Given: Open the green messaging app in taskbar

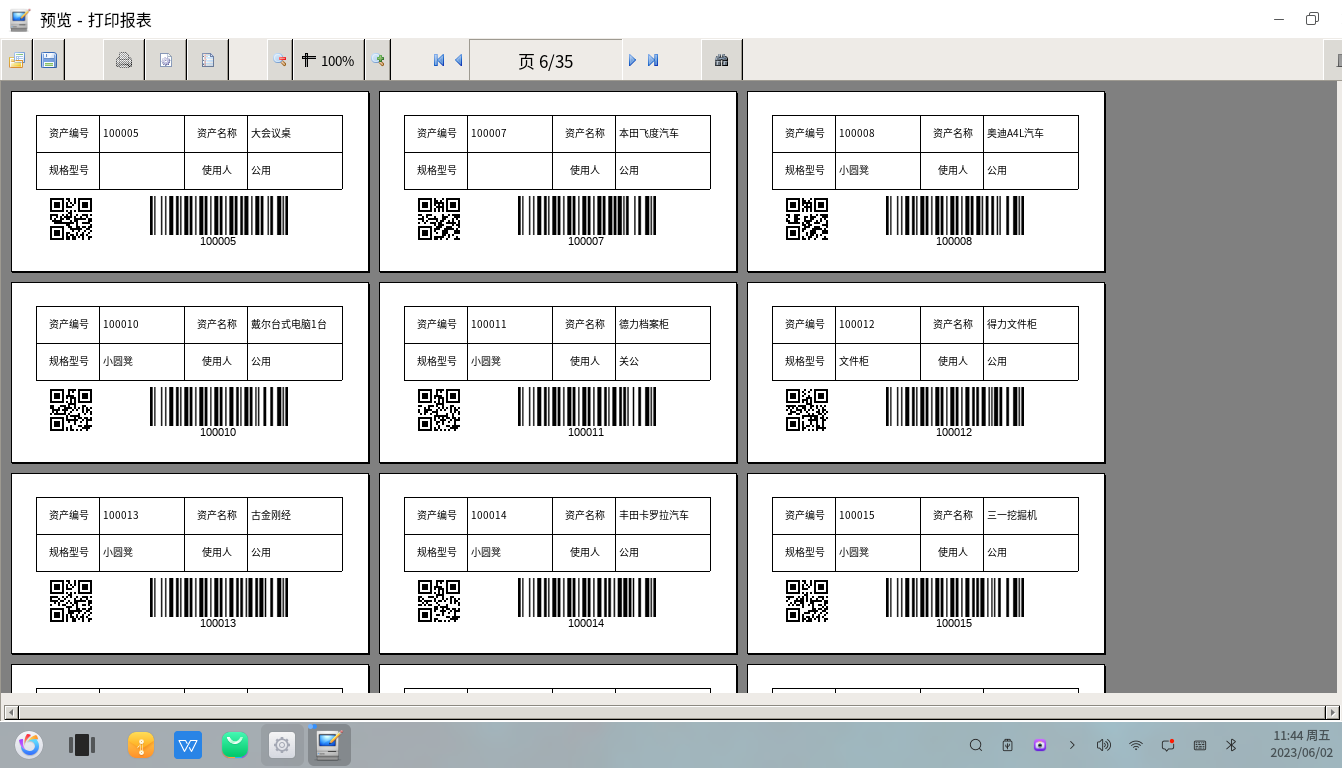Looking at the screenshot, I should pyautogui.click(x=235, y=745).
